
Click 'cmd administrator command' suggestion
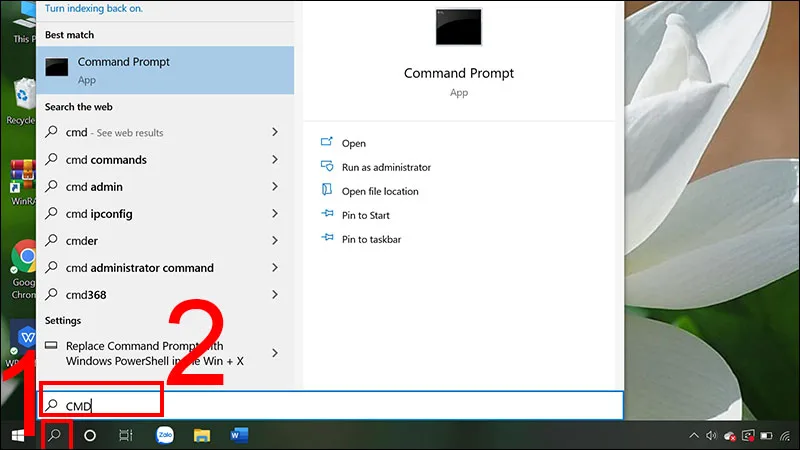[165, 268]
